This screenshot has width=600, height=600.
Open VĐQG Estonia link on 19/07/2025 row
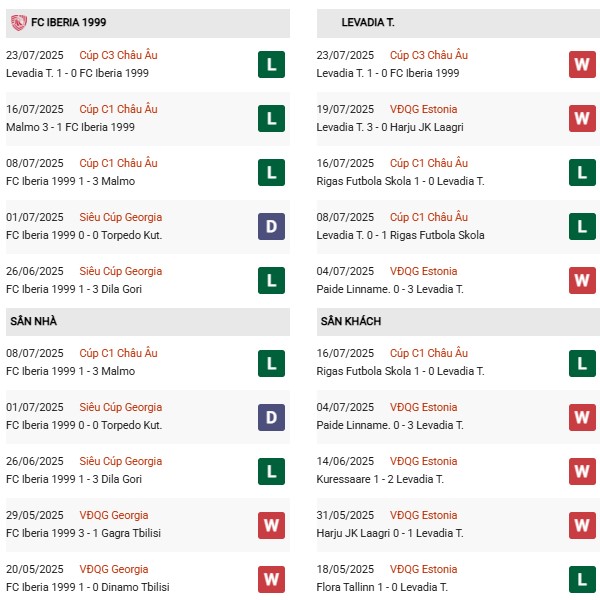pyautogui.click(x=424, y=110)
